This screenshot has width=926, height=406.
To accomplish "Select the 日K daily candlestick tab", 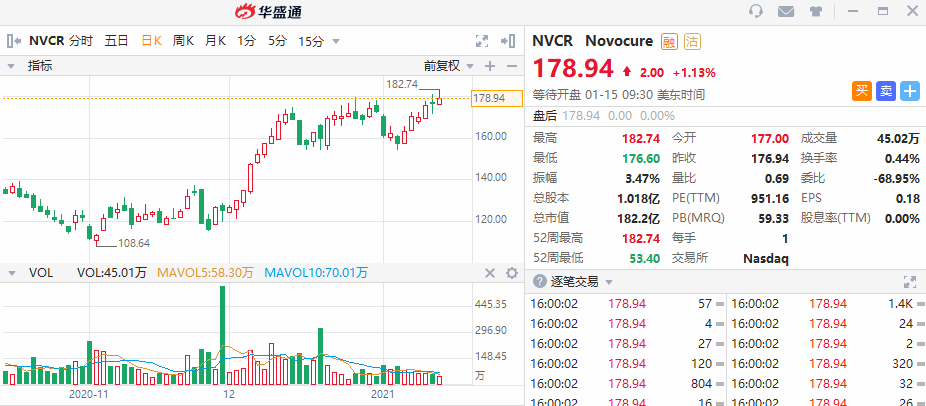I will 152,41.
